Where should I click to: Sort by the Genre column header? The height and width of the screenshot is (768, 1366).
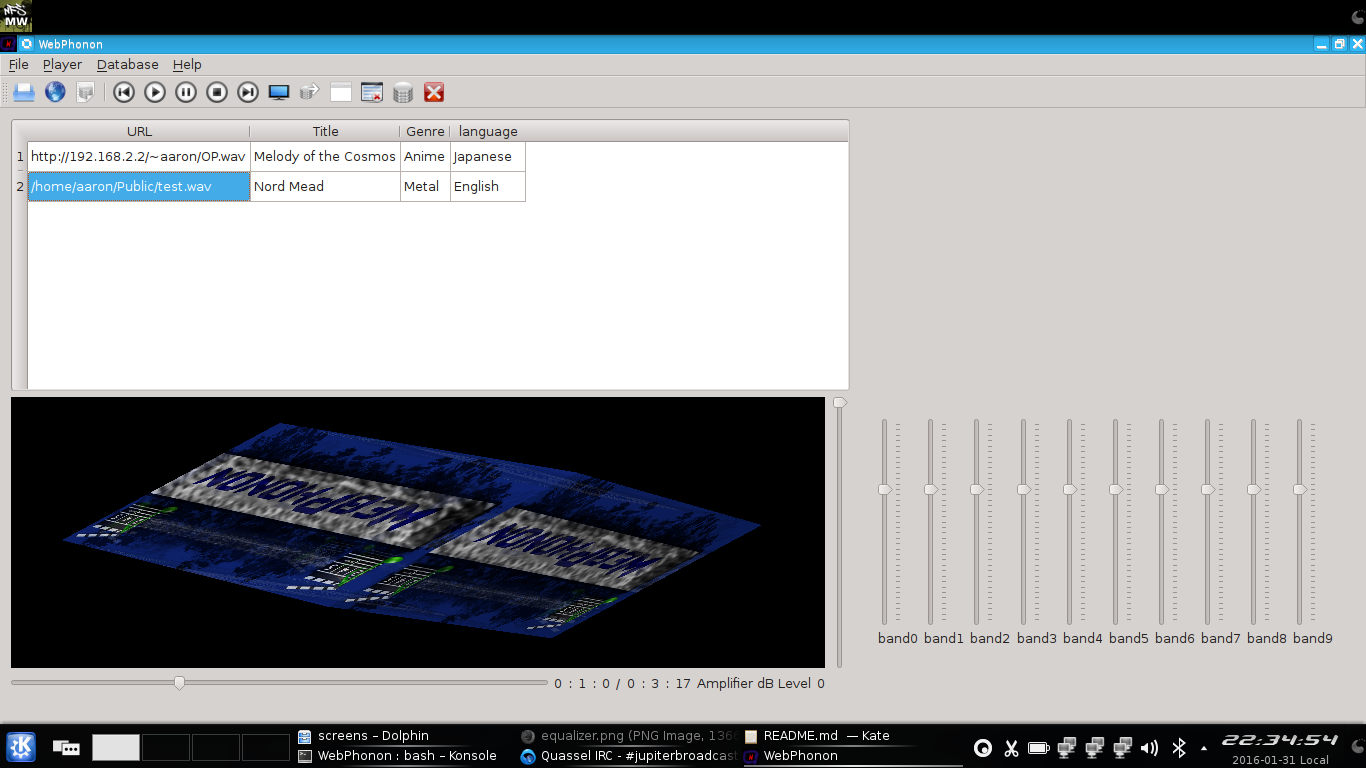[x=425, y=131]
